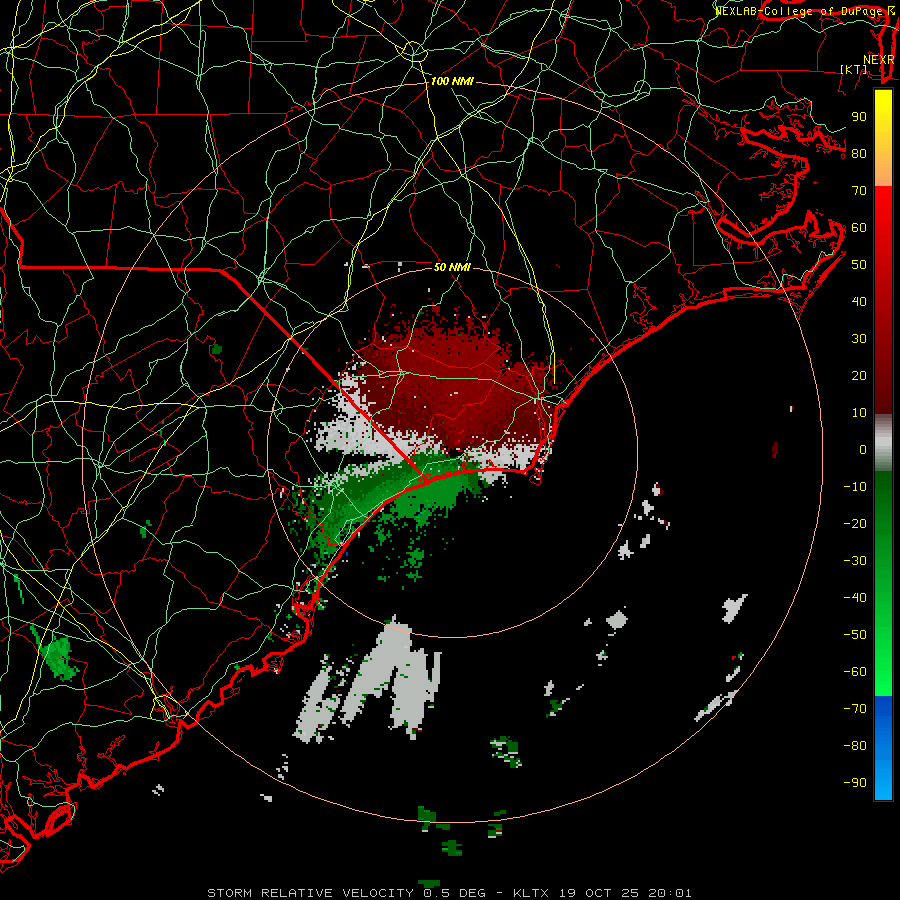Click the -50 knots scale label

click(855, 635)
